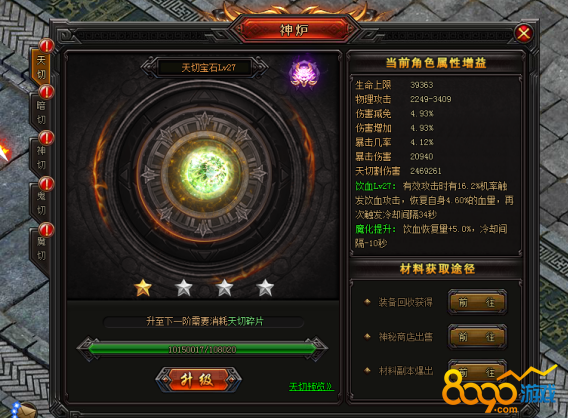Open the 天切预览 preview link

coord(311,386)
